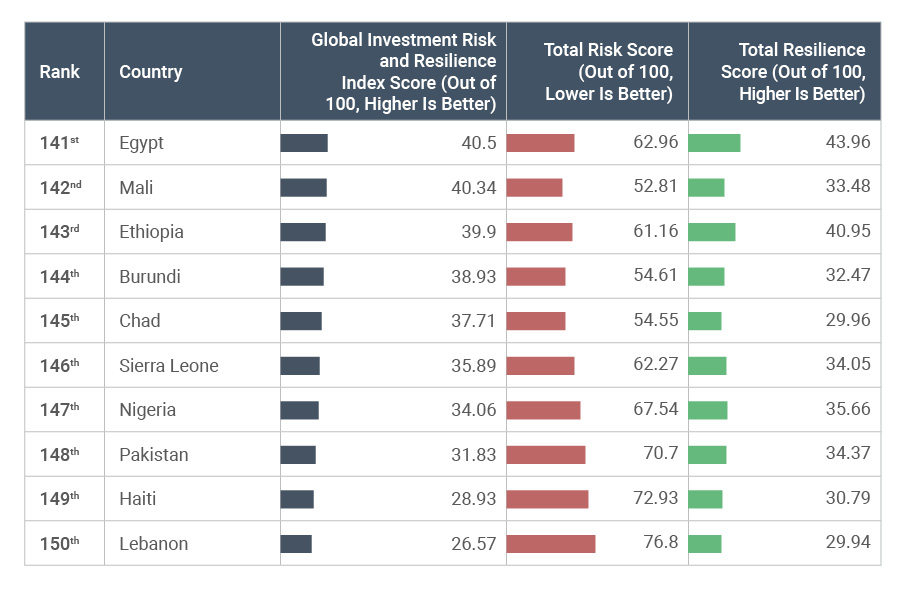Click Nigeria's index score value 34.06
905x590 pixels.
473,410
